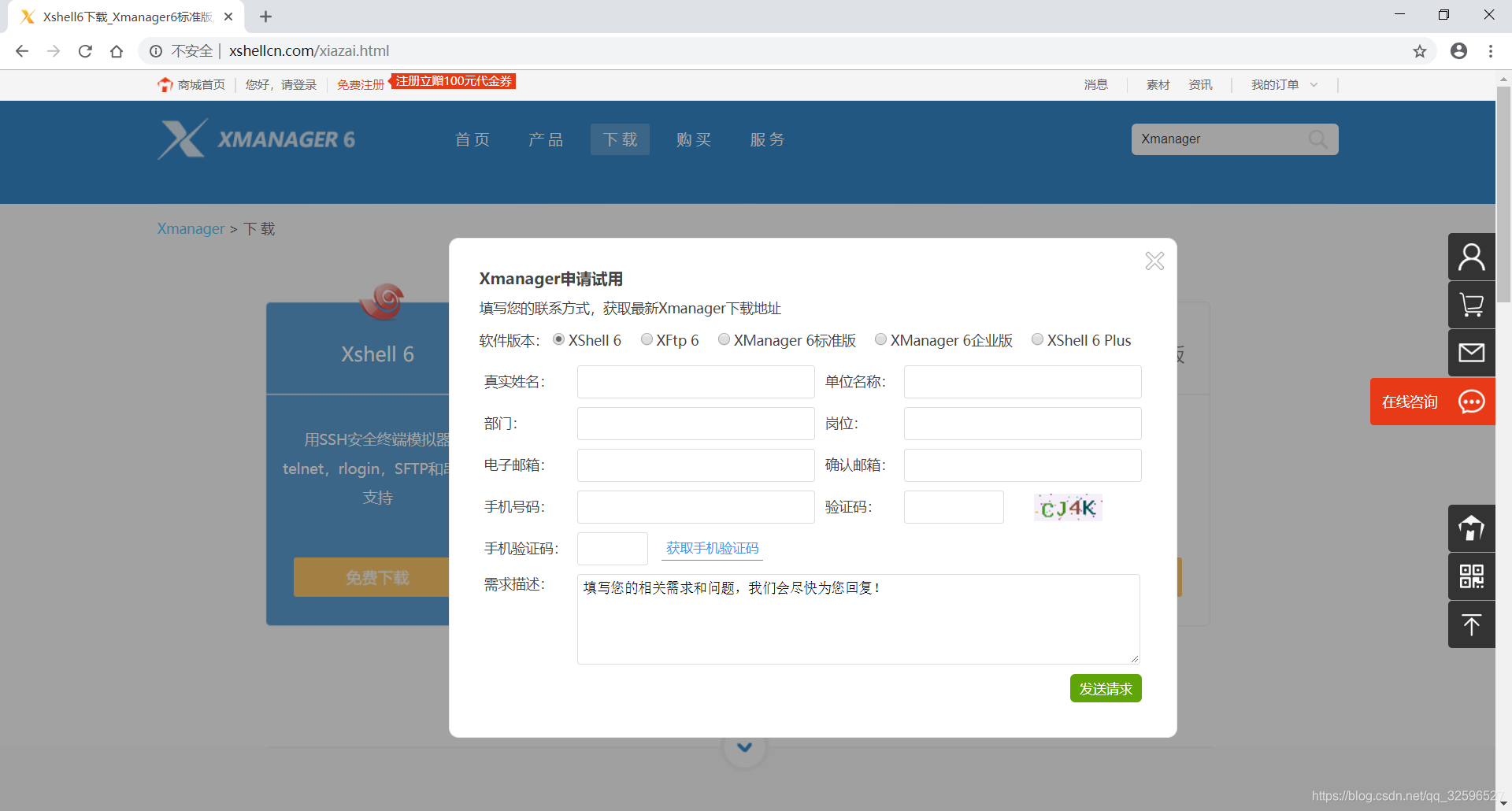Click the back-to-top arrow icon
The image size is (1512, 811).
(1471, 624)
